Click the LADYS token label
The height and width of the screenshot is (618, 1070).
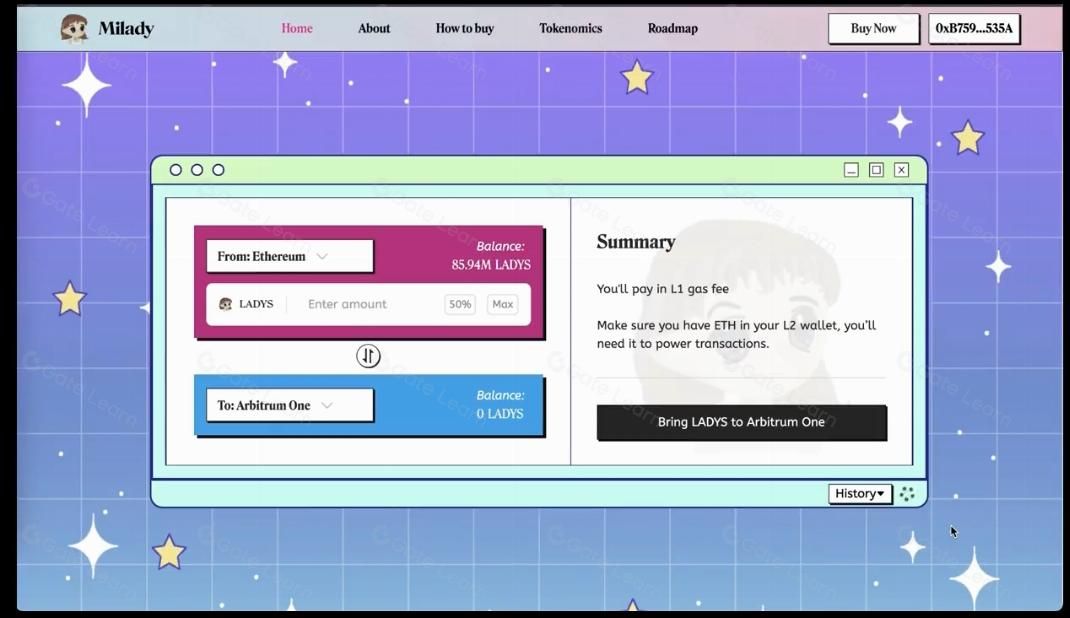pos(256,304)
